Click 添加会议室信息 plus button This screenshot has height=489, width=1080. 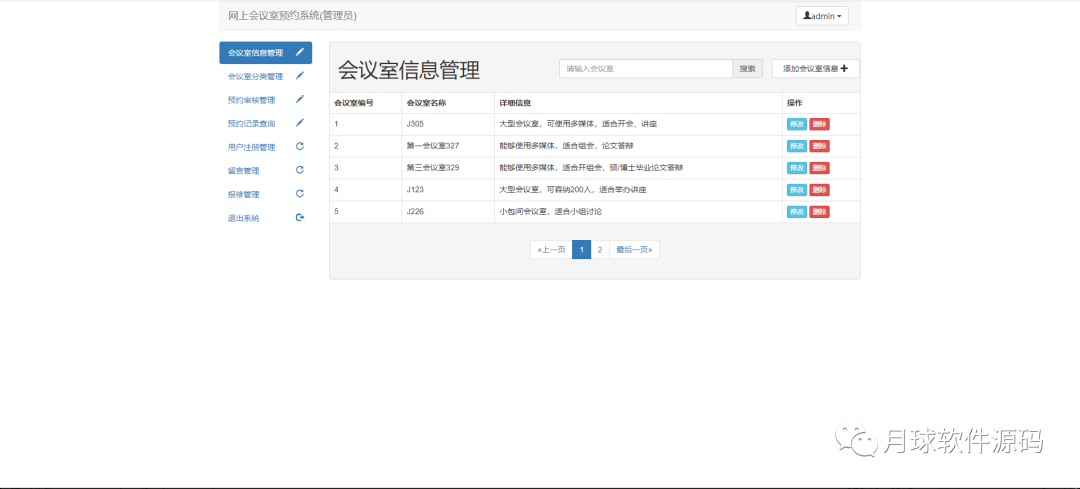pos(816,68)
